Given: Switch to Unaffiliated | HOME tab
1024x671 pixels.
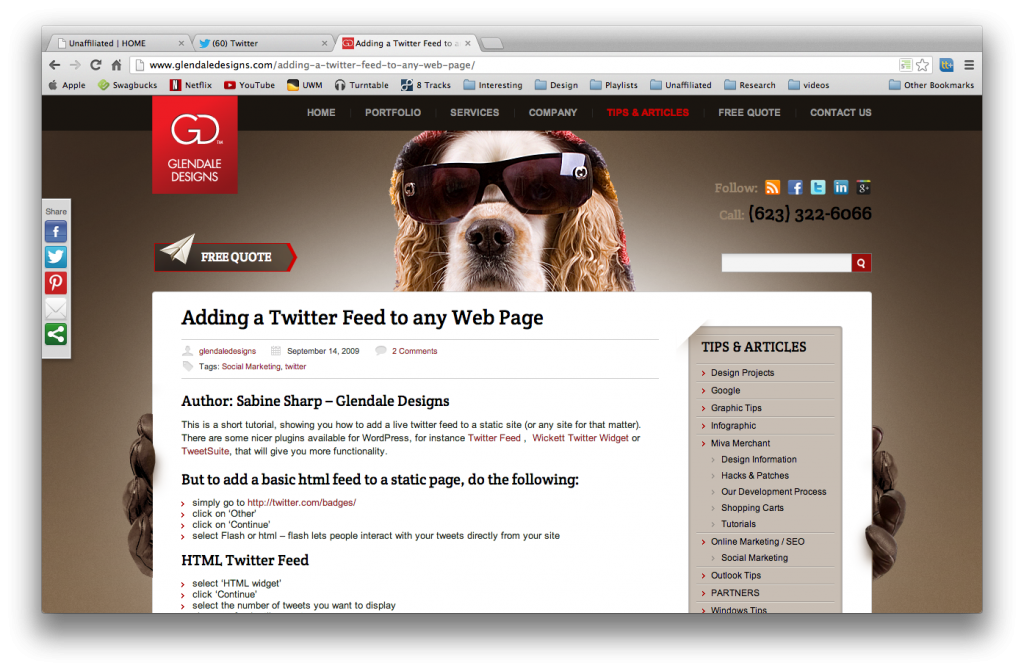Looking at the screenshot, I should click(118, 43).
